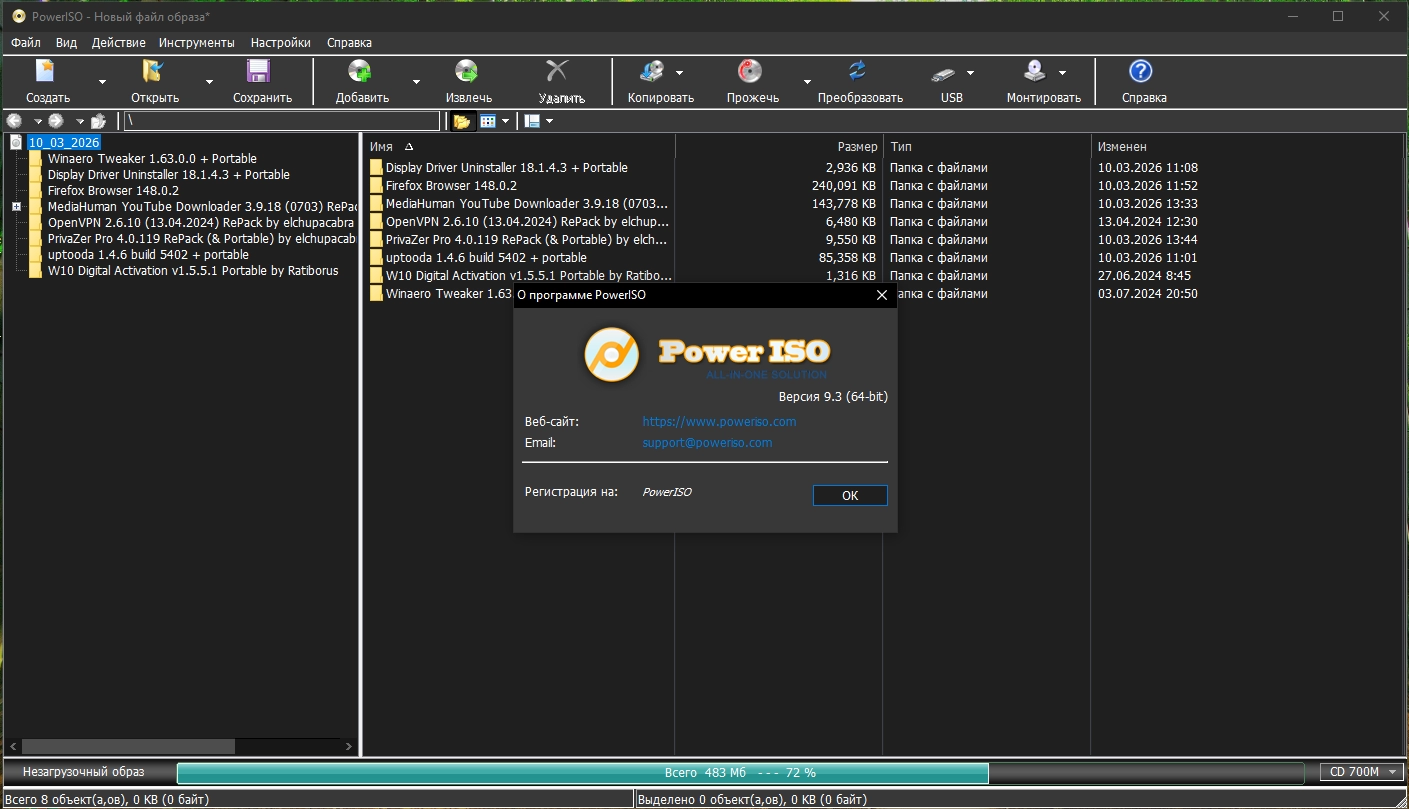Expand the MediaHuman YouTube Downloader tree node
Screen dimensions: 1409x809
16,207
